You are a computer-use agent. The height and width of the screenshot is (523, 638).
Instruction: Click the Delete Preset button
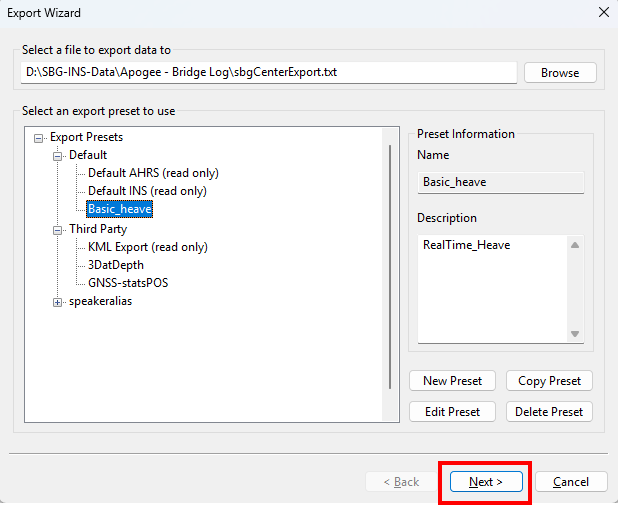coord(549,411)
